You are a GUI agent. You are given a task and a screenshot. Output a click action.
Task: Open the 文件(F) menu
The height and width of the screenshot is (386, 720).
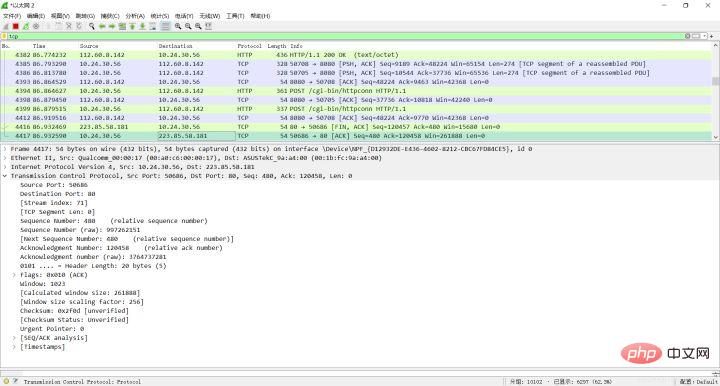click(x=12, y=16)
